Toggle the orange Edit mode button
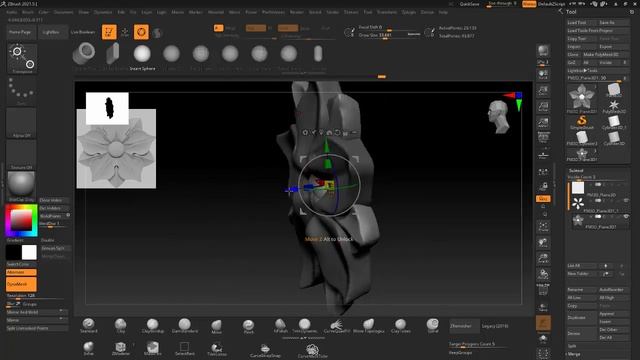Viewport: 640px width, 360px height. click(109, 32)
